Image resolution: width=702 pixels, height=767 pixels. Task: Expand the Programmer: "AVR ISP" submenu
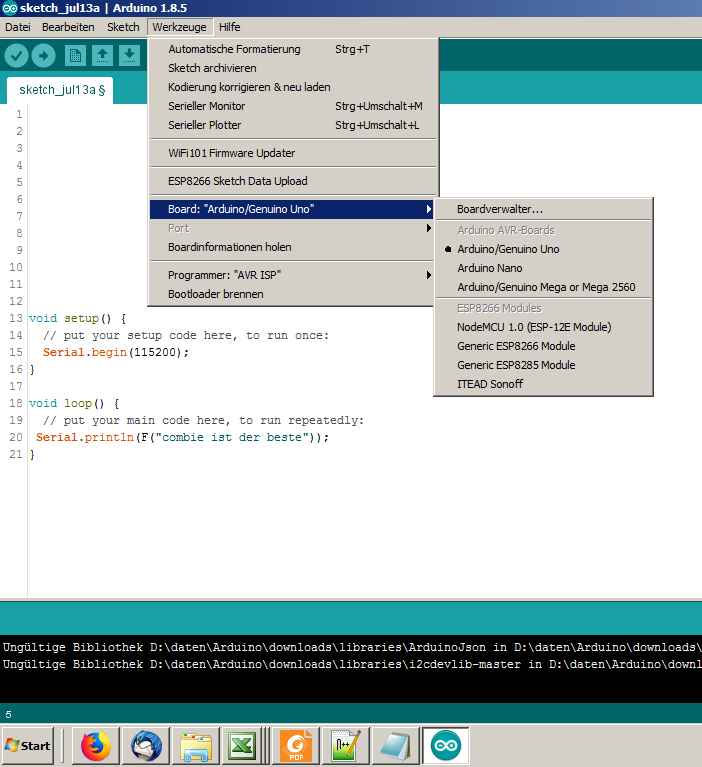tap(292, 275)
